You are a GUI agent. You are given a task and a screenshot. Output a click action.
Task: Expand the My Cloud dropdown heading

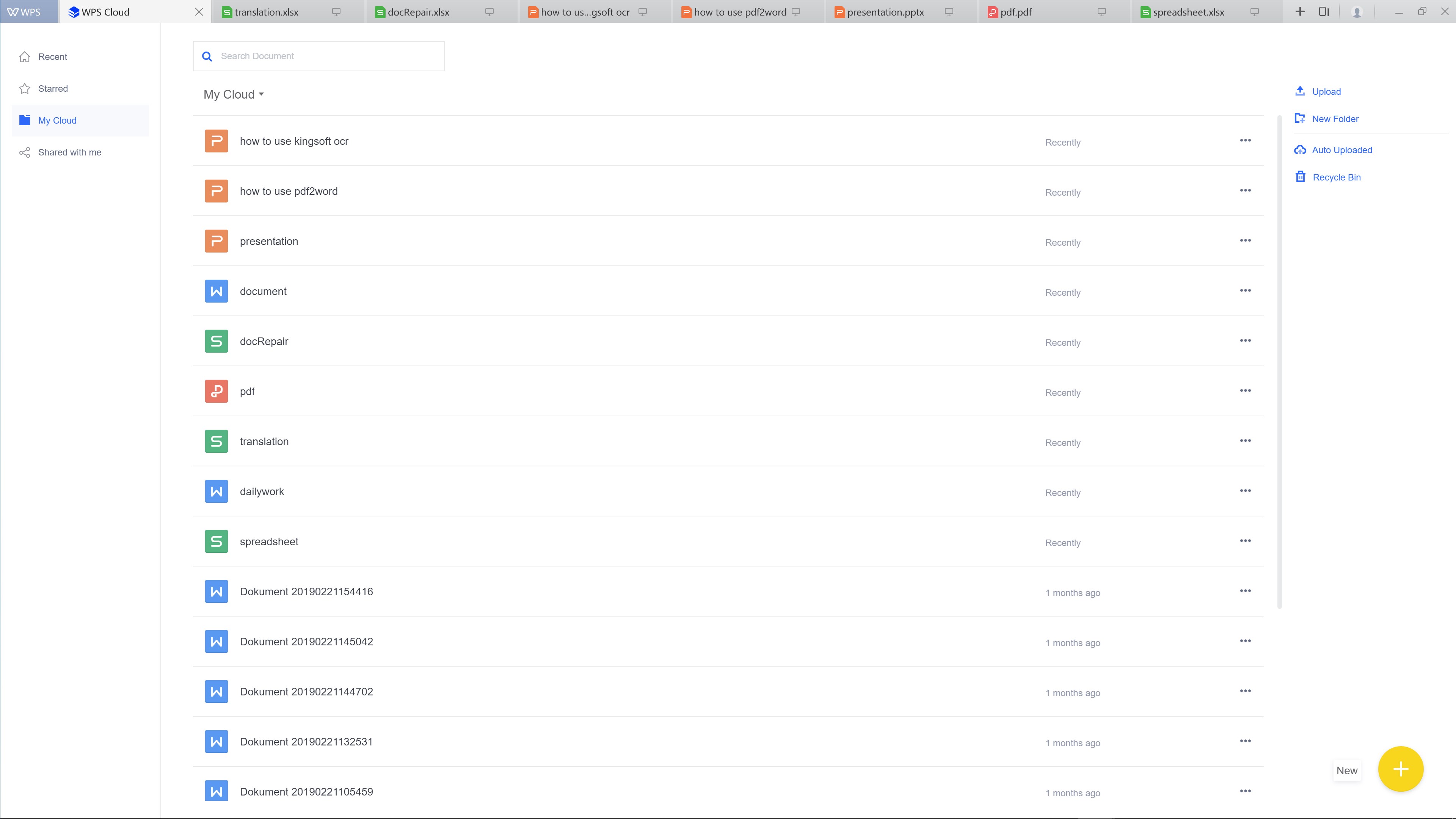coord(234,94)
